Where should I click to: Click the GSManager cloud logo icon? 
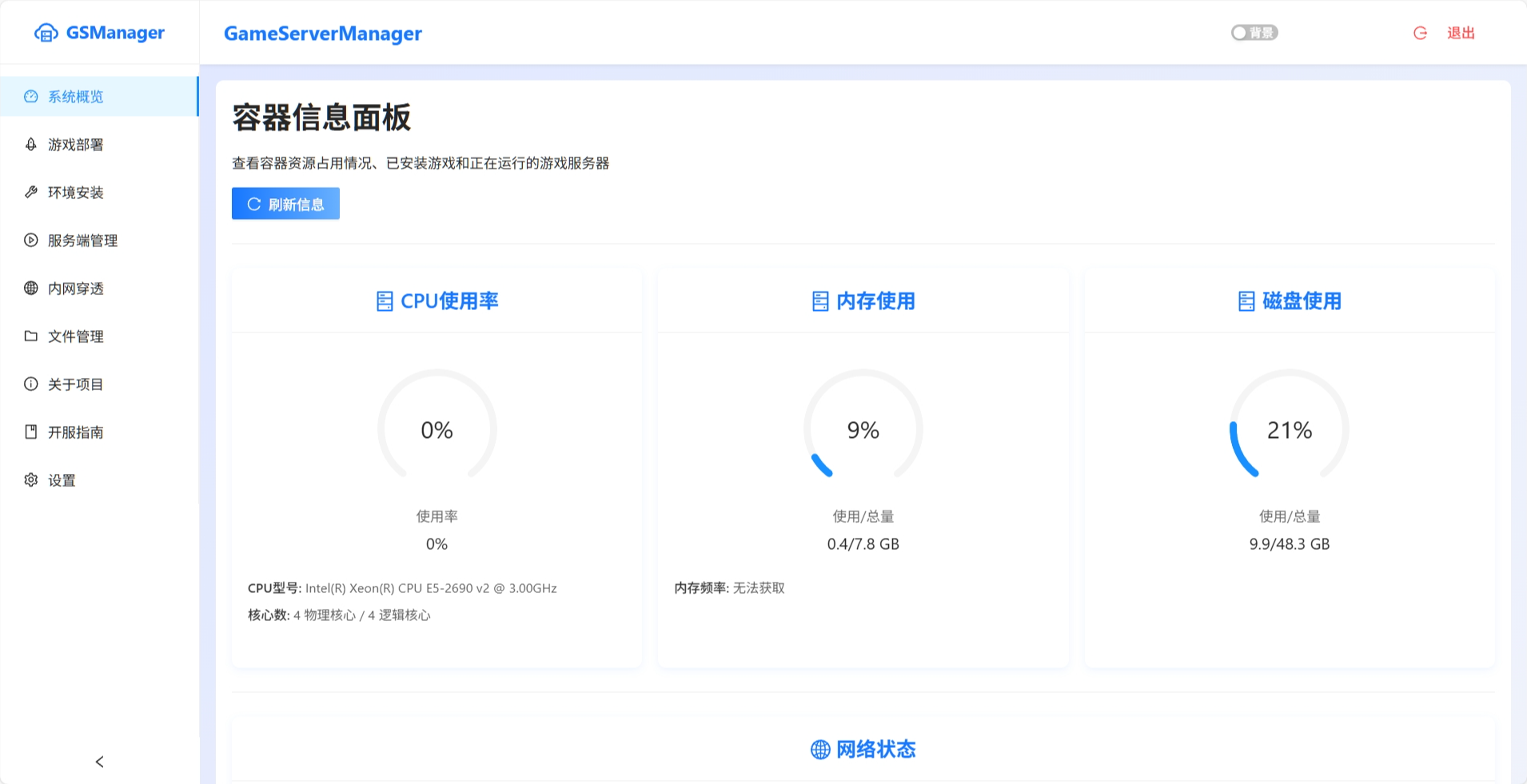[x=46, y=33]
